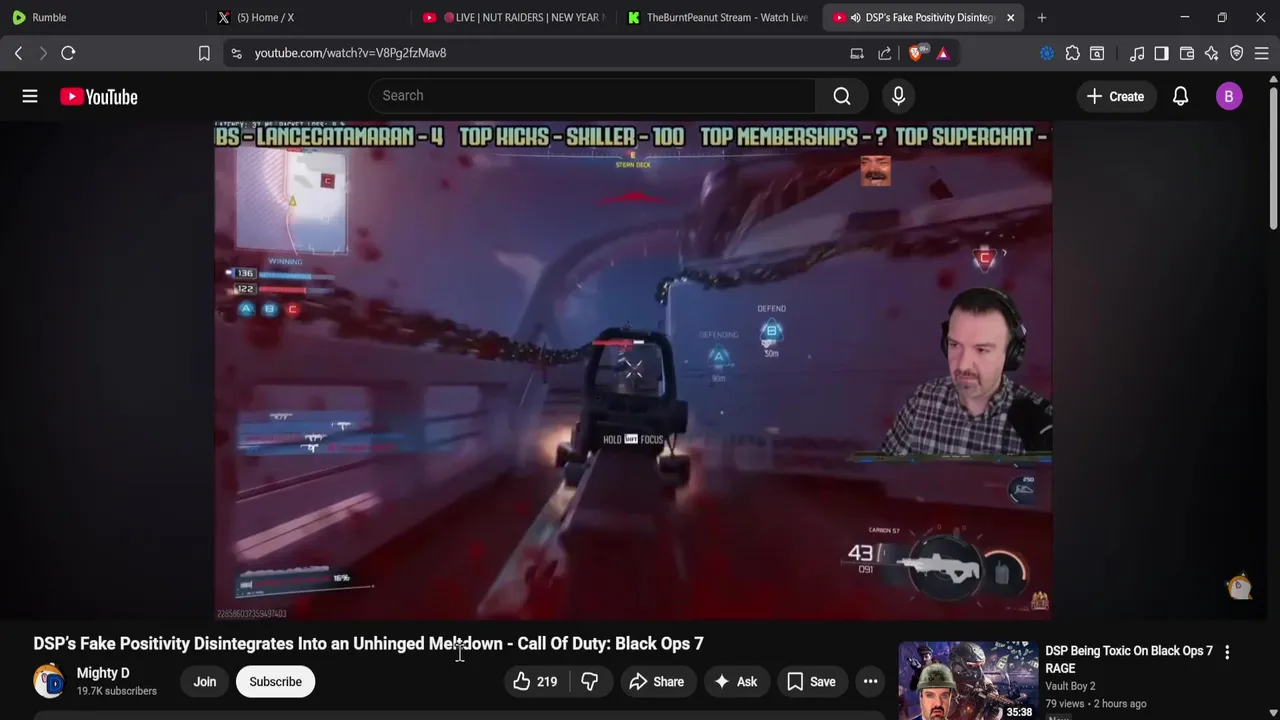Viewport: 1280px width, 720px height.
Task: Open the account avatar B menu
Action: pyautogui.click(x=1229, y=96)
